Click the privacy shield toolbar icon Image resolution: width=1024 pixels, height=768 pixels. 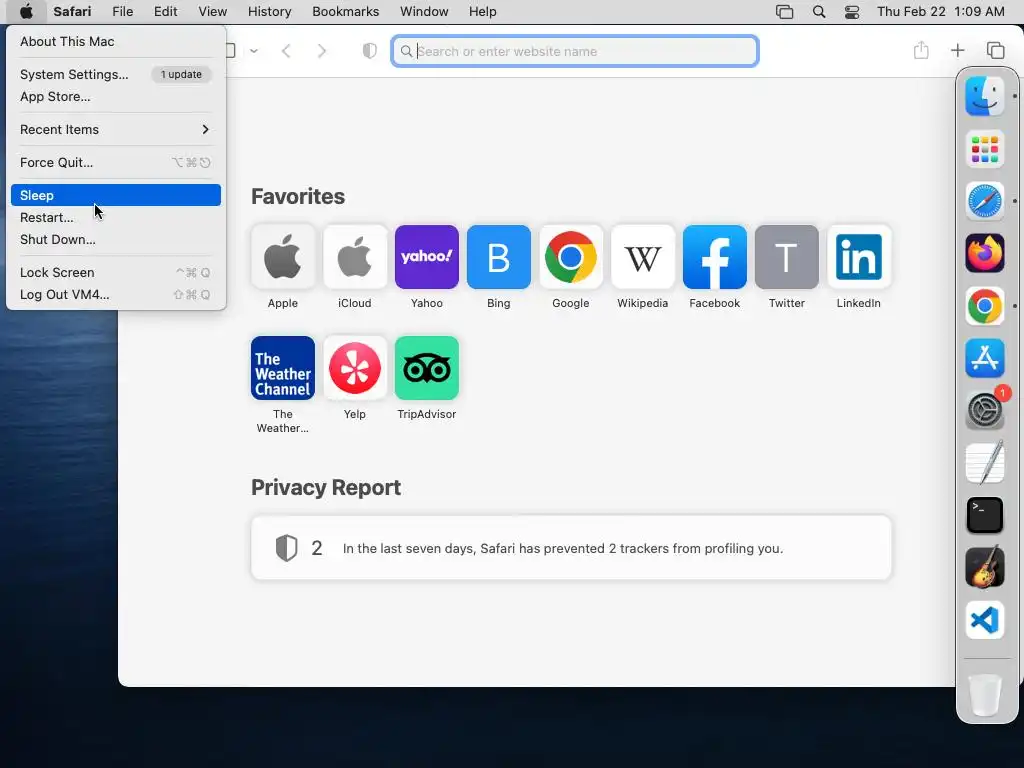pos(370,51)
